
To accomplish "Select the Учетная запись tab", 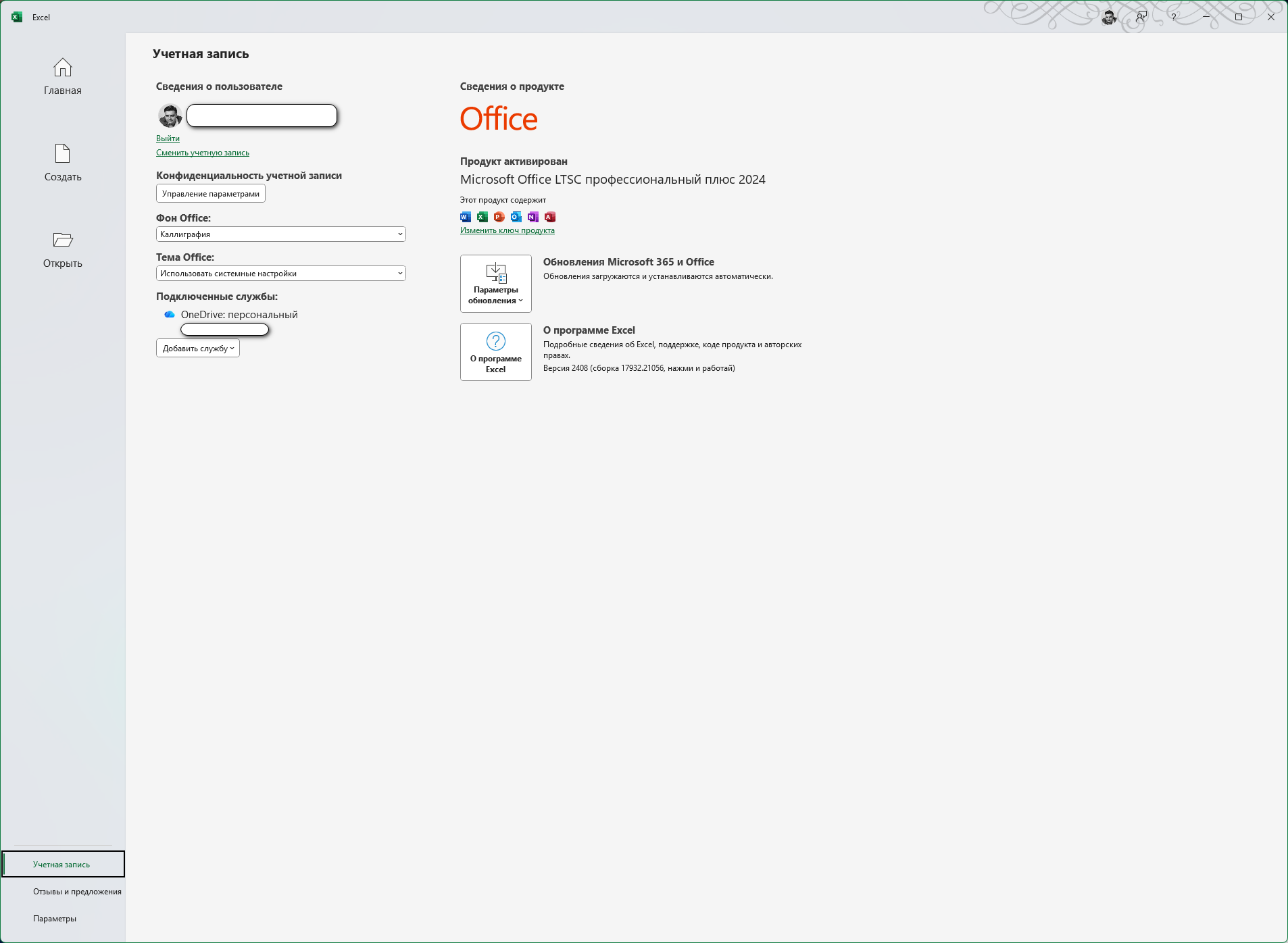I will [x=64, y=865].
